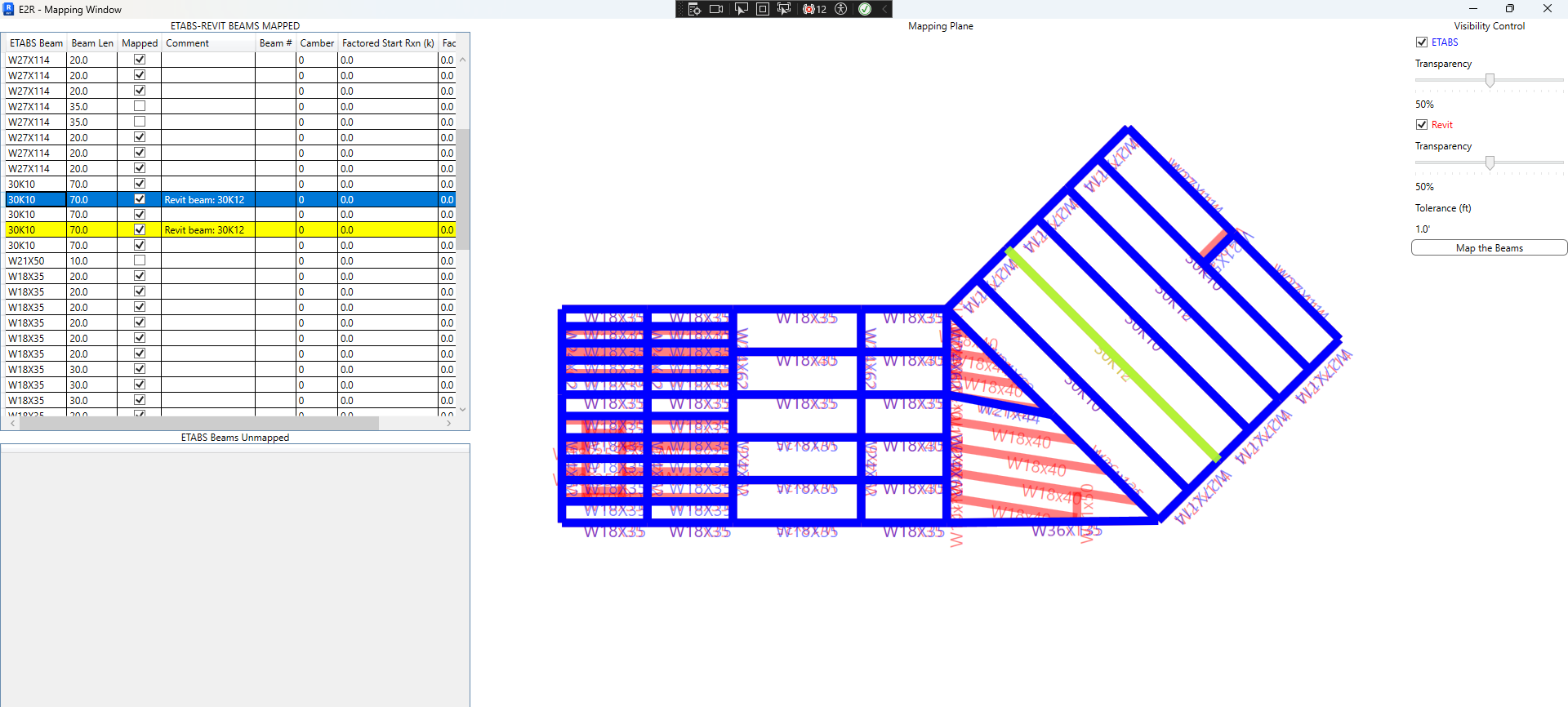This screenshot has height=707, width=1568.
Task: Enable track focused element tool
Action: click(784, 9)
